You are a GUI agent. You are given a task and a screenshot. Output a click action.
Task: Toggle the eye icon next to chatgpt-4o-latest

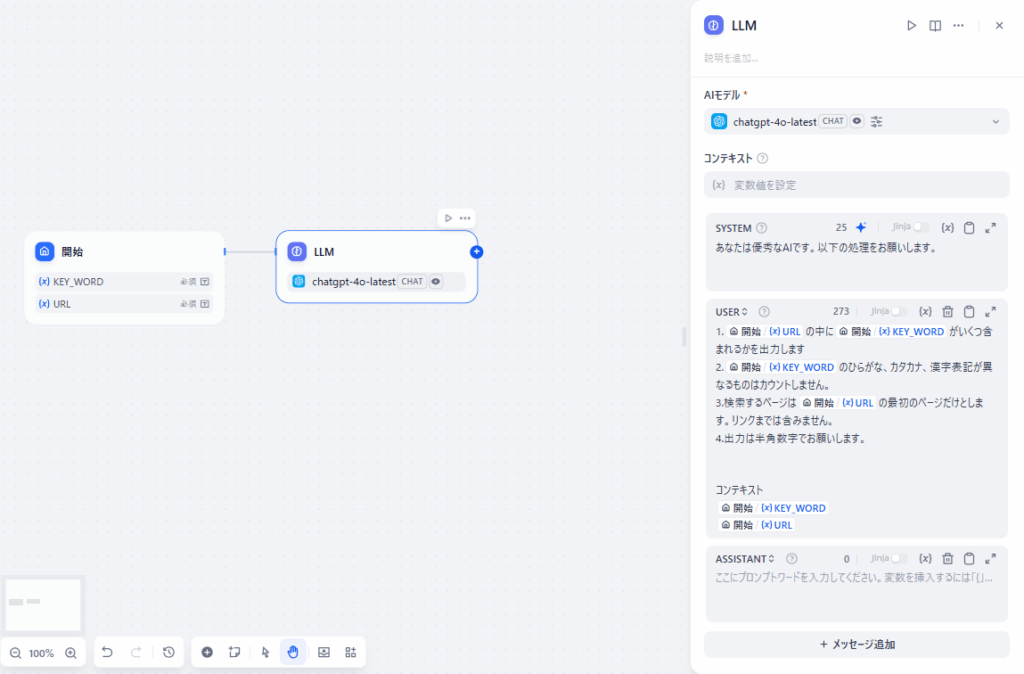click(x=856, y=121)
